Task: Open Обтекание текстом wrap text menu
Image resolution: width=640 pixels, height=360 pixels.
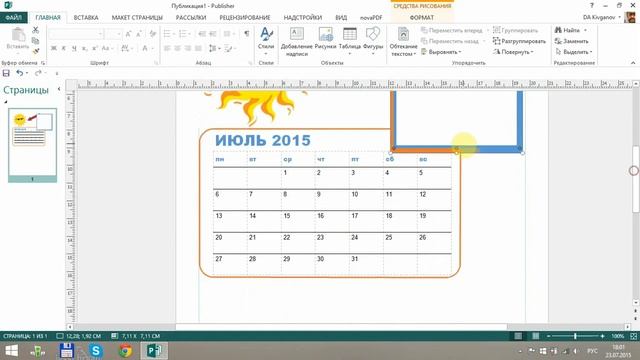Action: pos(403,42)
